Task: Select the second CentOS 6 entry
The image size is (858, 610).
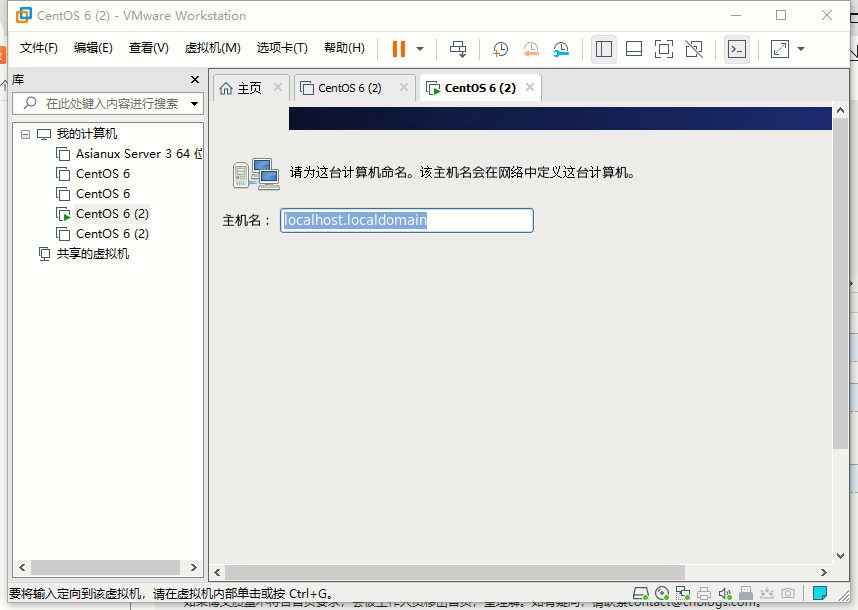Action: pos(103,194)
